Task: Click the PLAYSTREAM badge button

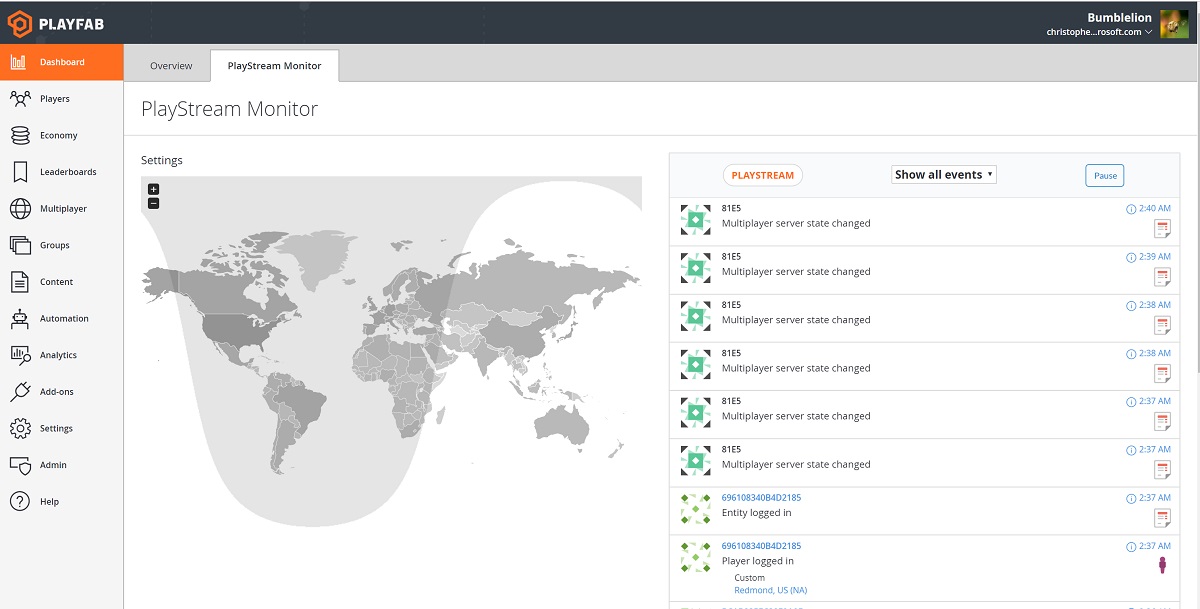Action: [763, 175]
